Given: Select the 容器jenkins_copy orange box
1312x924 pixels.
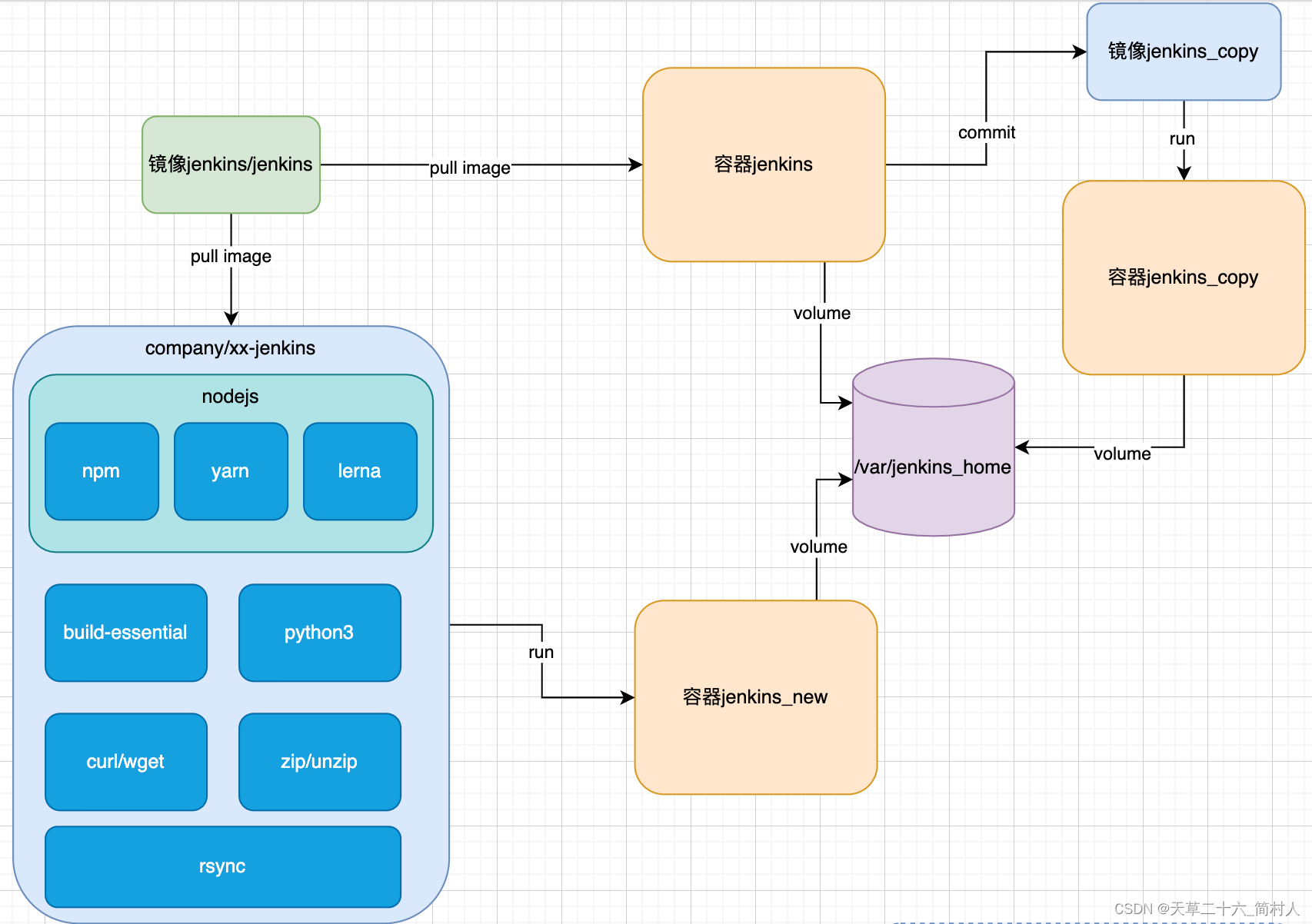Looking at the screenshot, I should pos(1184,278).
